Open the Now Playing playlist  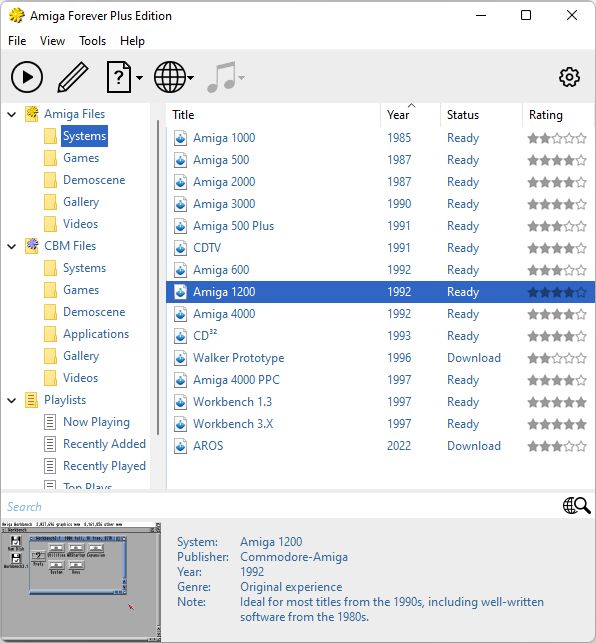[x=96, y=422]
